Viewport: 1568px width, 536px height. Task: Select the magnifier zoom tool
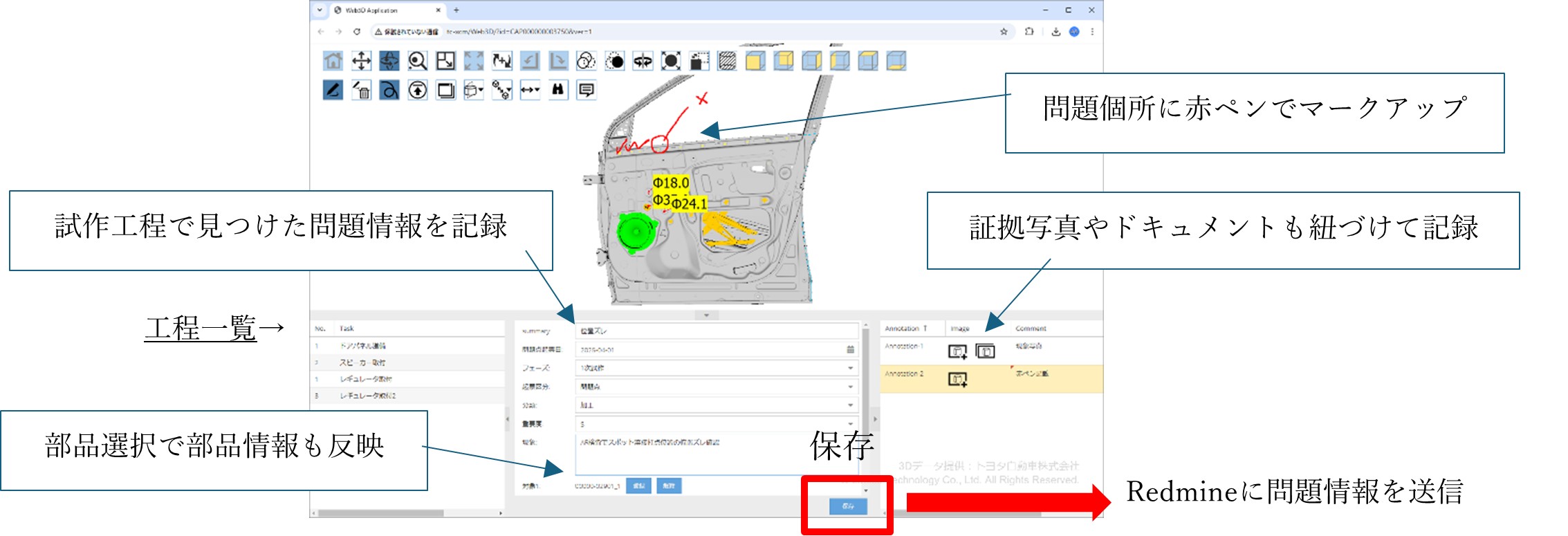pos(417,62)
